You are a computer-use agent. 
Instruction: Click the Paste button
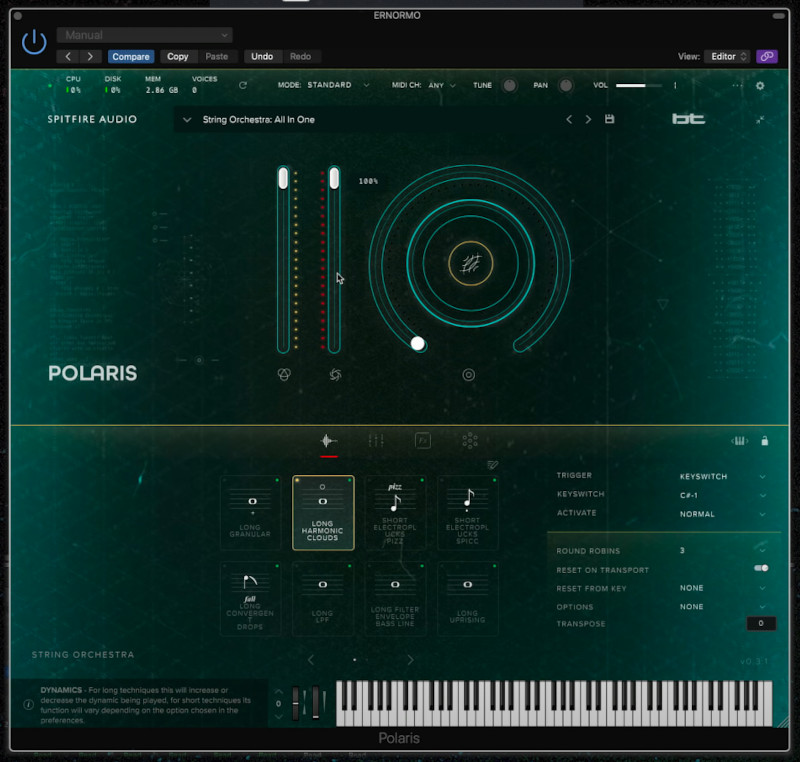(x=217, y=57)
